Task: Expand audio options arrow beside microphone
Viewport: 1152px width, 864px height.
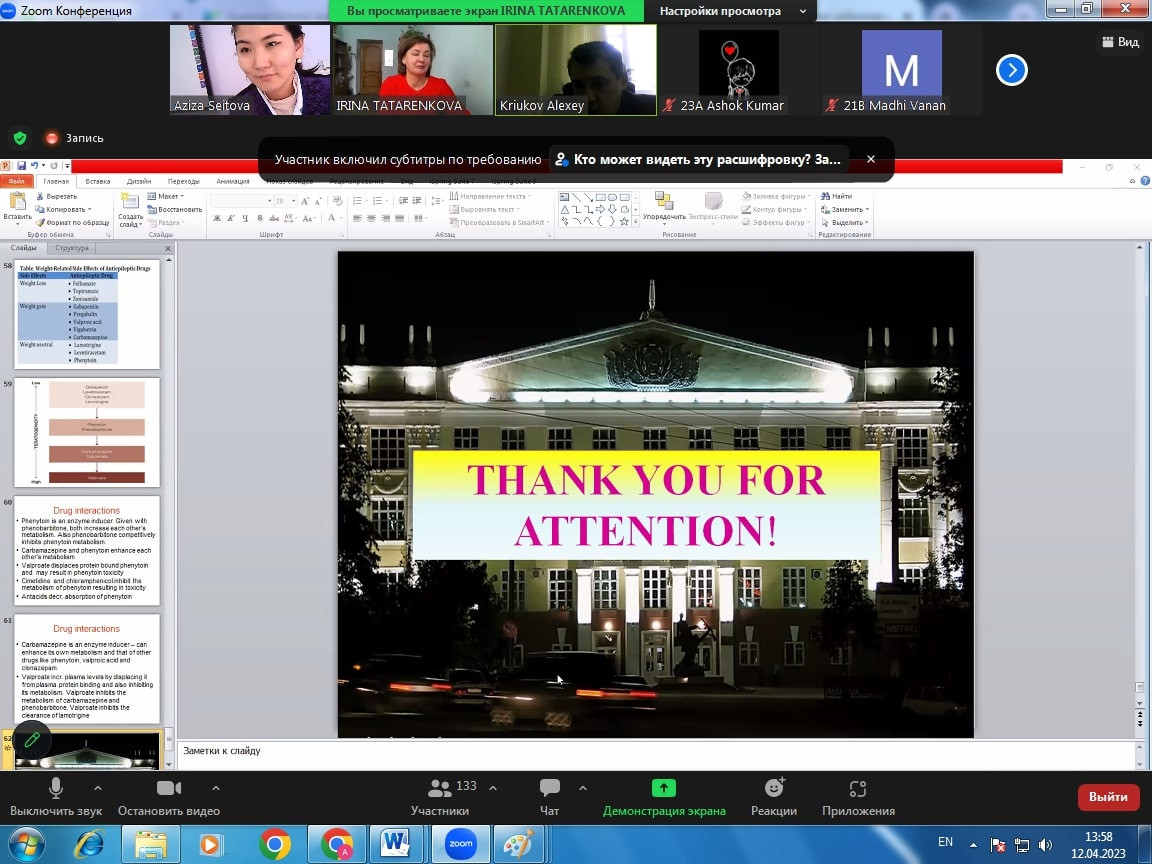Action: point(97,788)
